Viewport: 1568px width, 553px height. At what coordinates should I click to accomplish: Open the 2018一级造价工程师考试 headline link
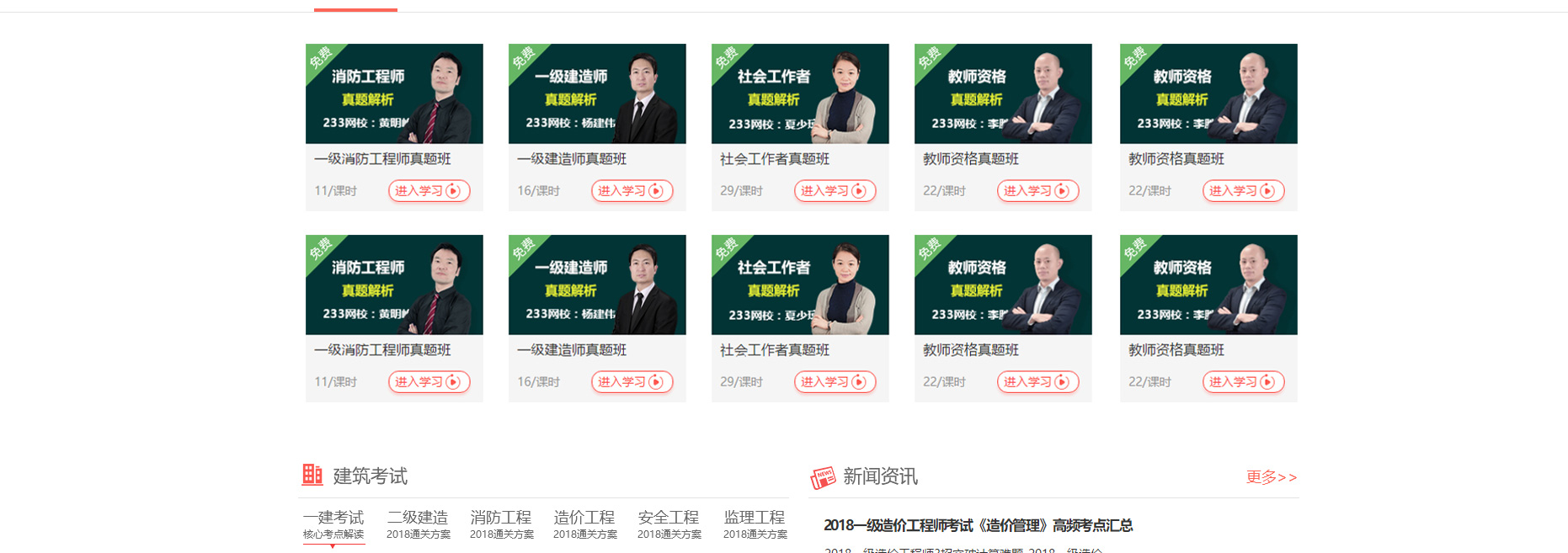978,525
